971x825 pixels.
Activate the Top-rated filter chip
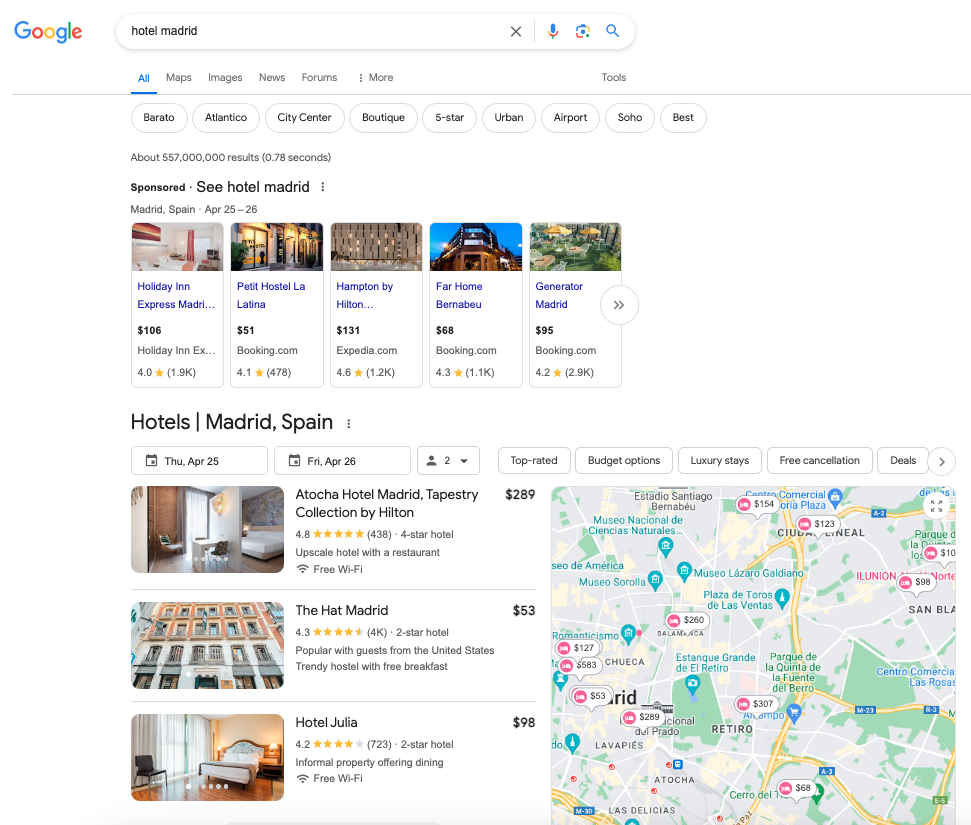point(534,460)
